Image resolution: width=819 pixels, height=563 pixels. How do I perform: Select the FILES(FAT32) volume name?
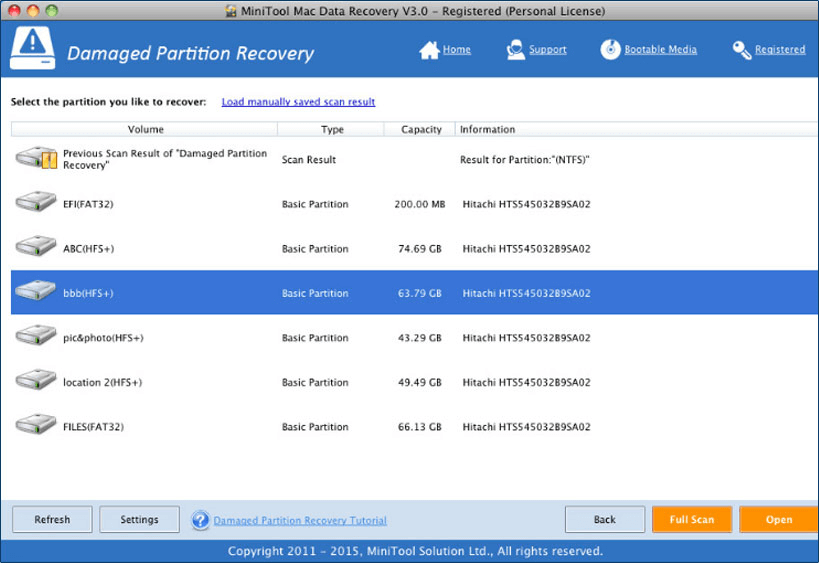93,427
